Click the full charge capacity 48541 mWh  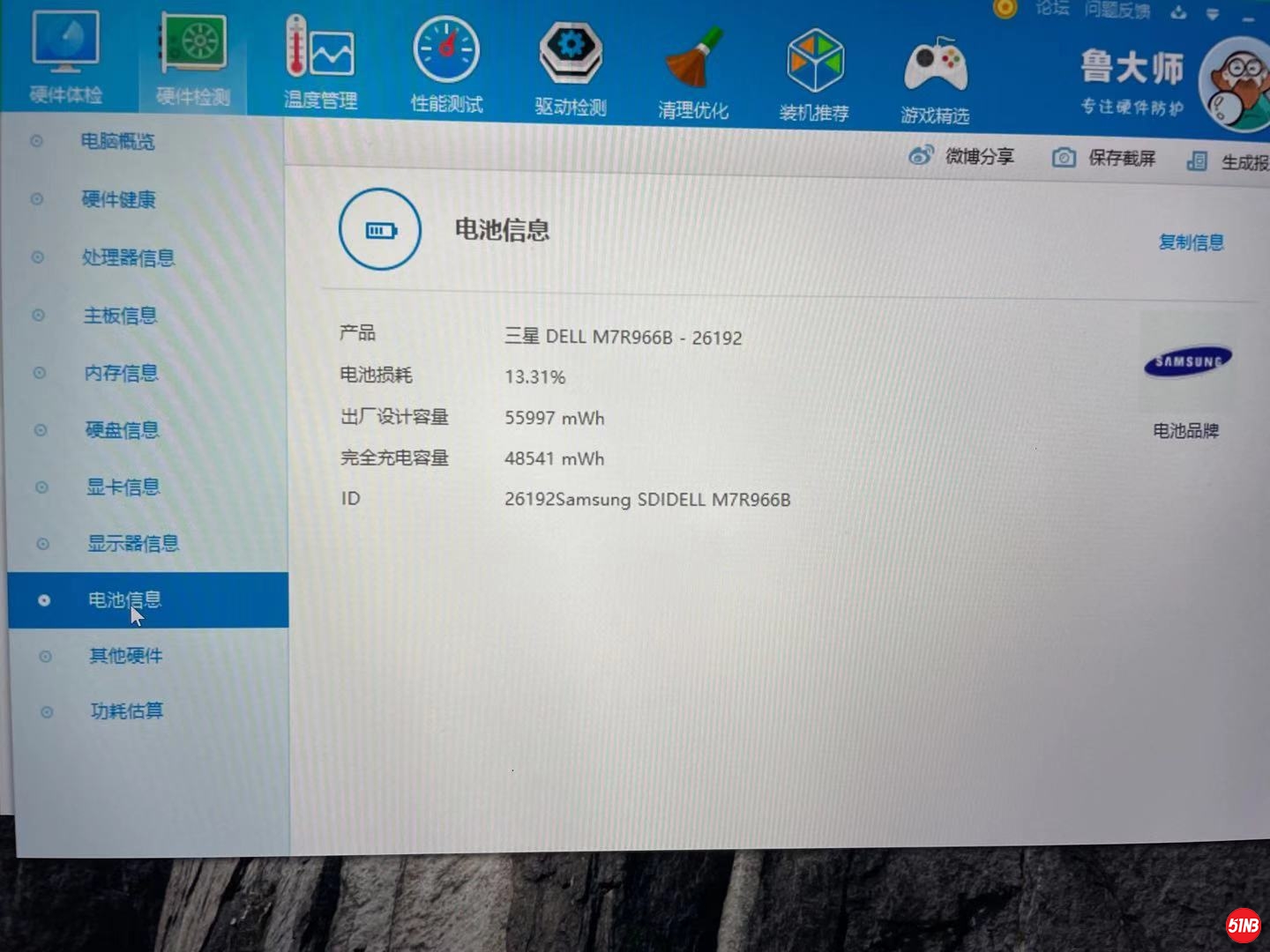(555, 458)
